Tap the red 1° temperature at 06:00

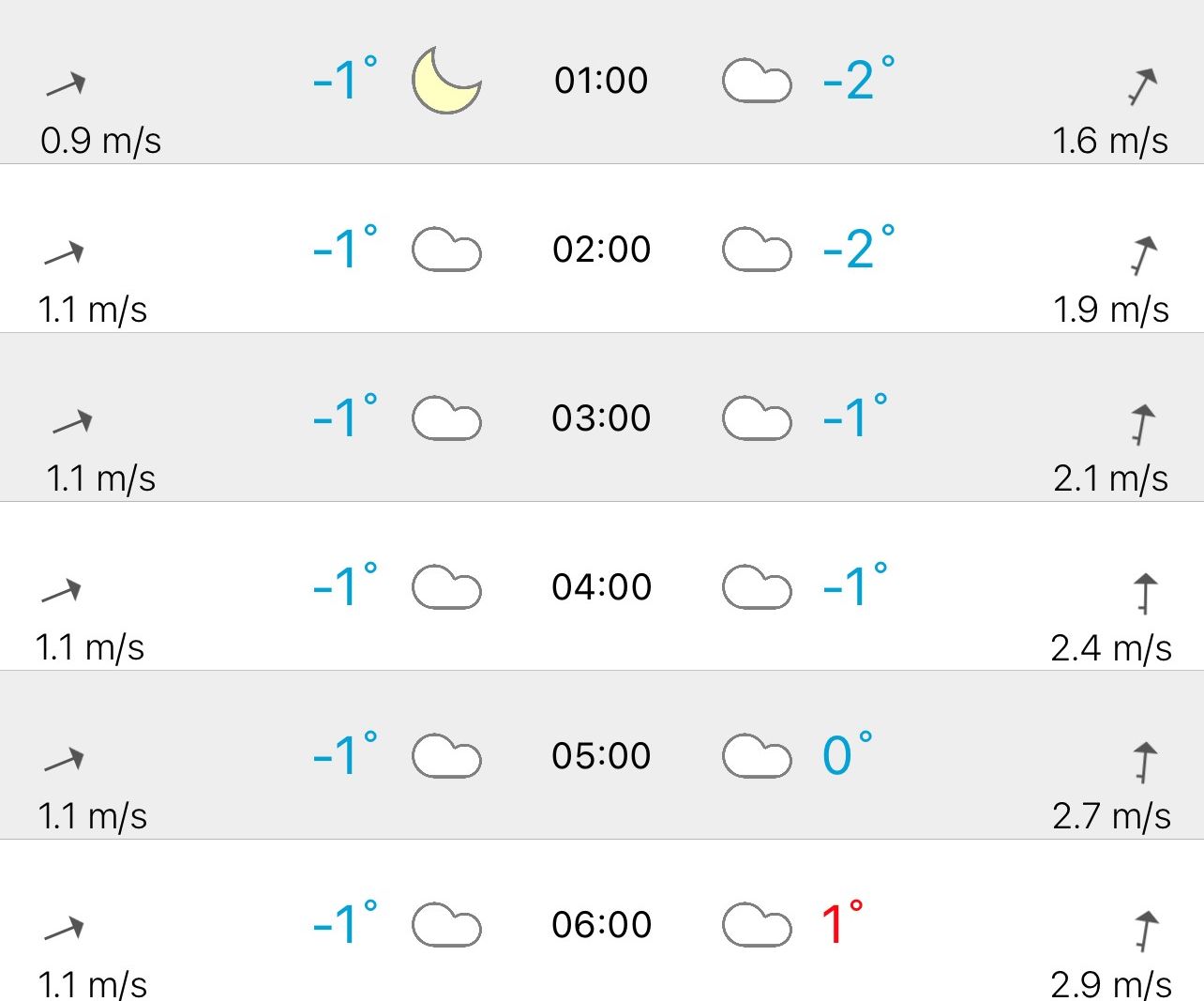(841, 924)
